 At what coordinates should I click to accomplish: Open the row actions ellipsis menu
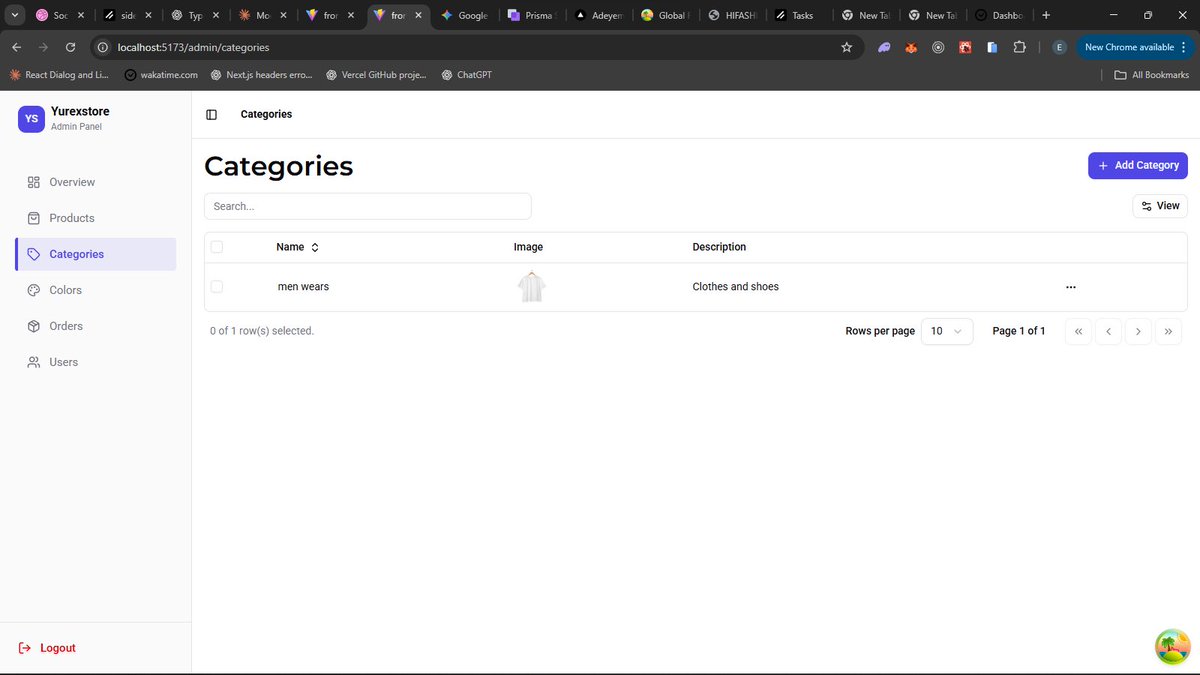click(x=1071, y=287)
